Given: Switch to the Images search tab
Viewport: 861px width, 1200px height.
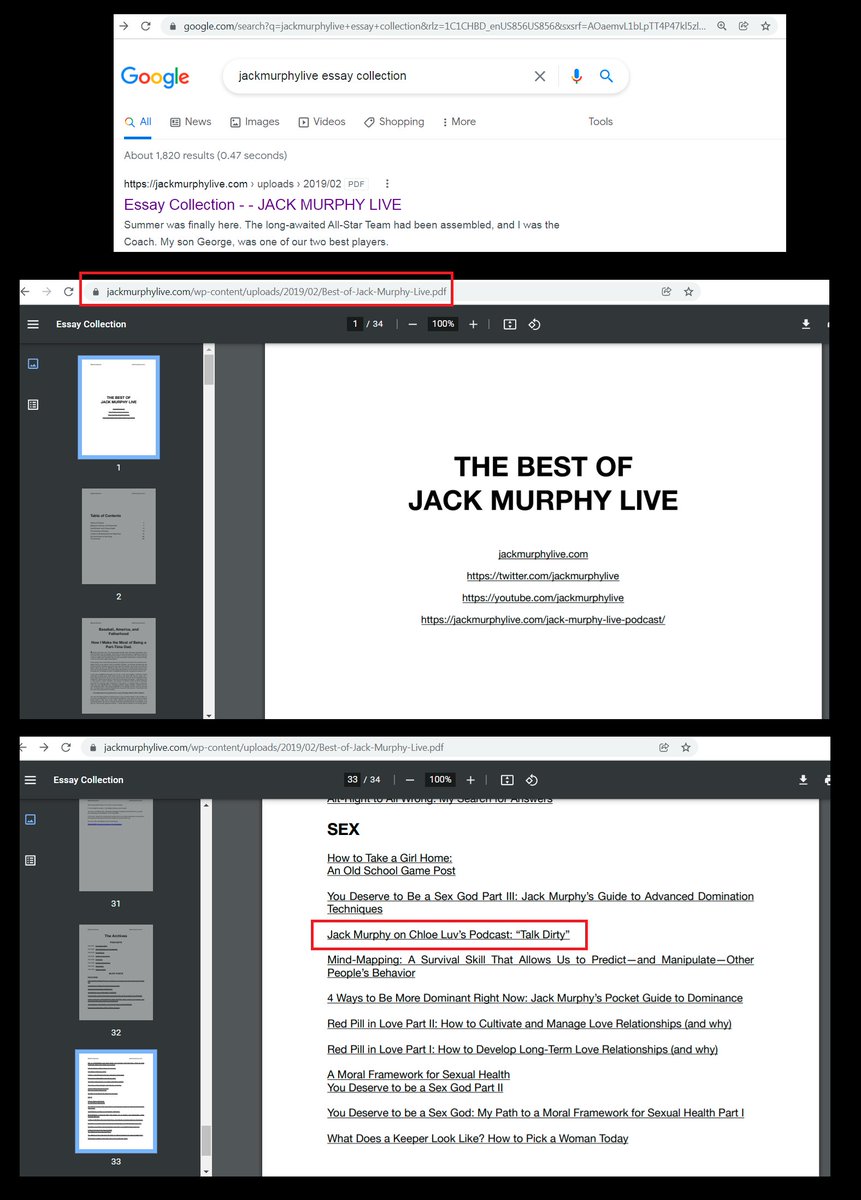Looking at the screenshot, I should click(254, 122).
